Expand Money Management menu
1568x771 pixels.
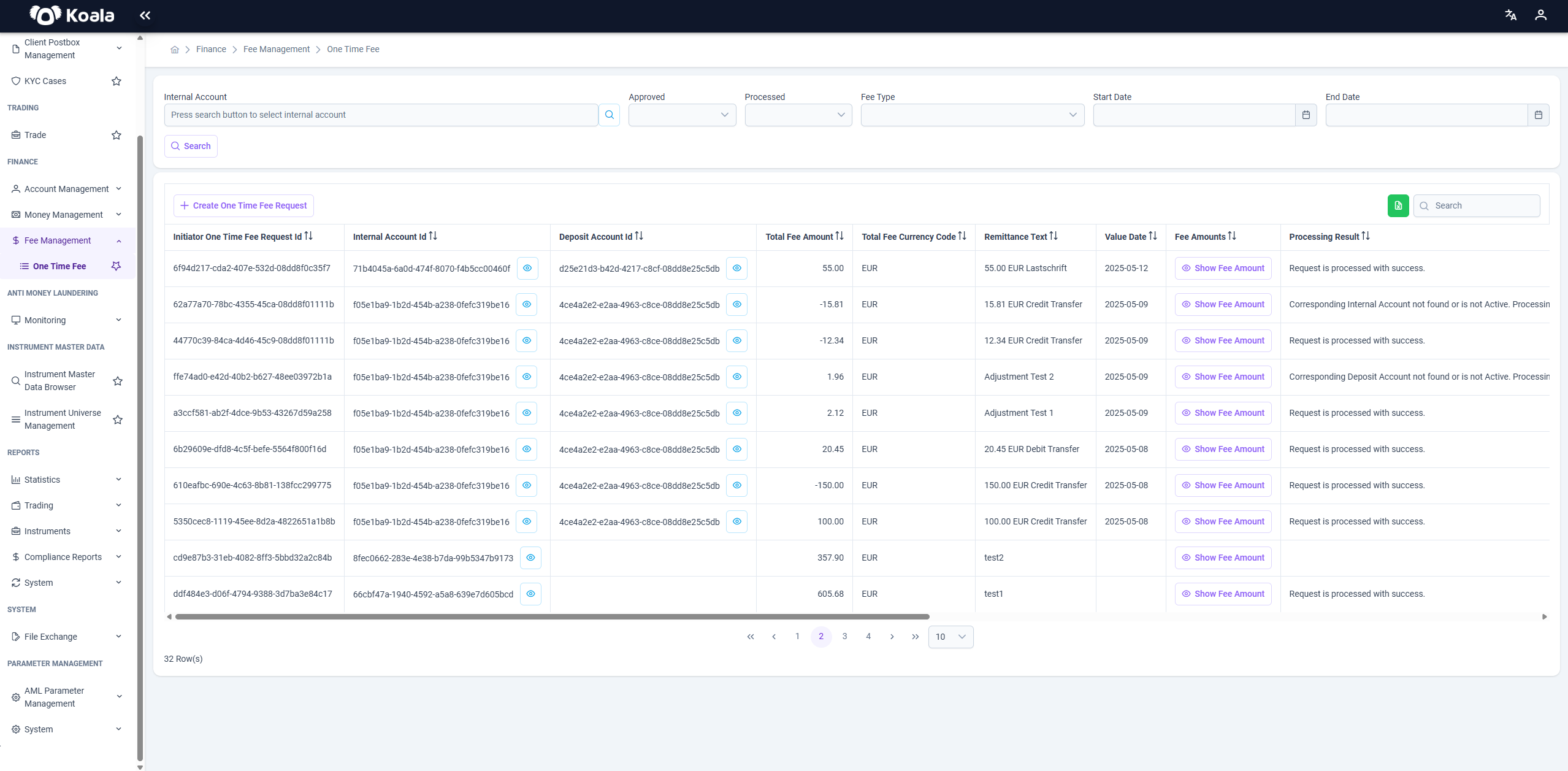point(67,215)
